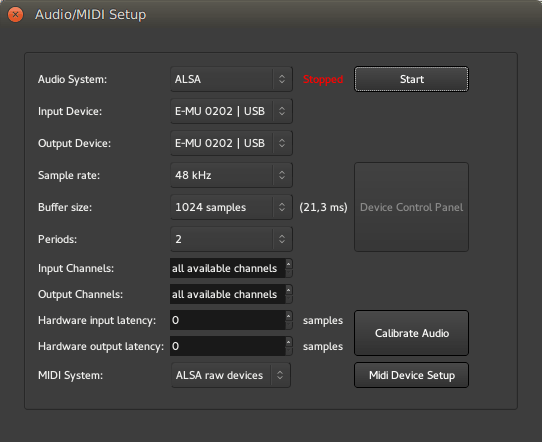542x442 pixels.
Task: Click into the Hardware output latency field
Action: click(227, 346)
